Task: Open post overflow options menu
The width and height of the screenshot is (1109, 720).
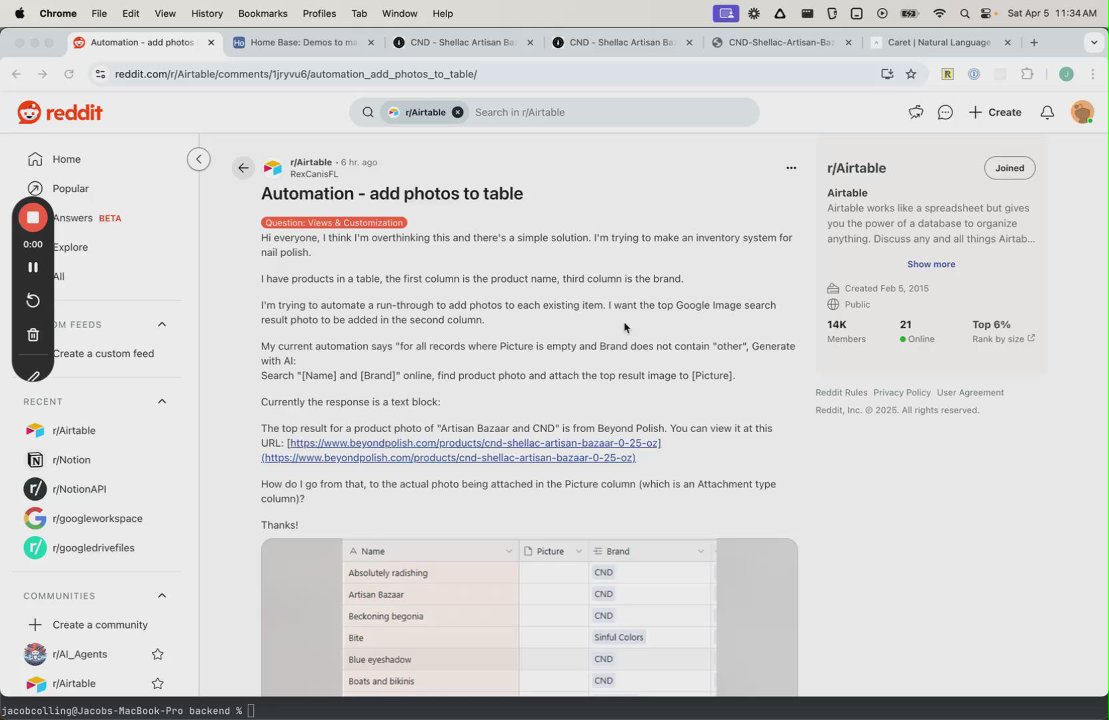Action: (791, 168)
